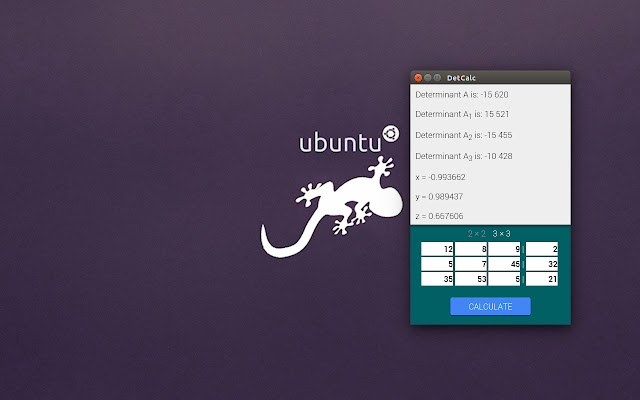Click the matrix field containing 53
This screenshot has height=400, width=640.
click(471, 279)
